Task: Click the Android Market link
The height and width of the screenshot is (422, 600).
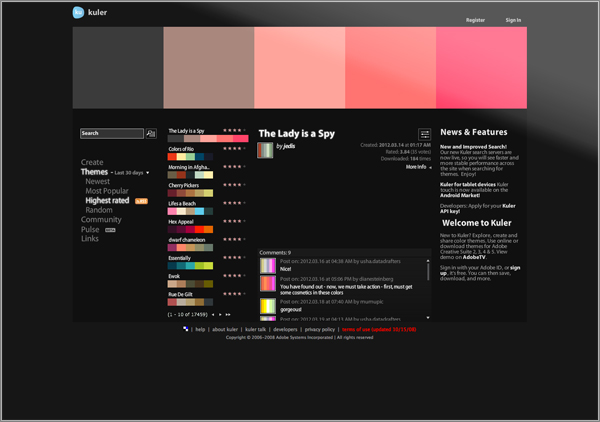Action: click(460, 196)
